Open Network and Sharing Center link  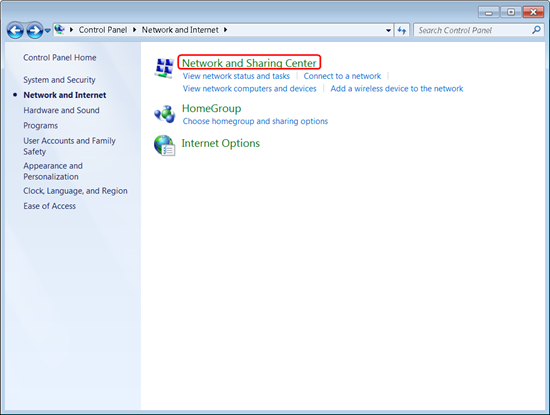click(249, 63)
